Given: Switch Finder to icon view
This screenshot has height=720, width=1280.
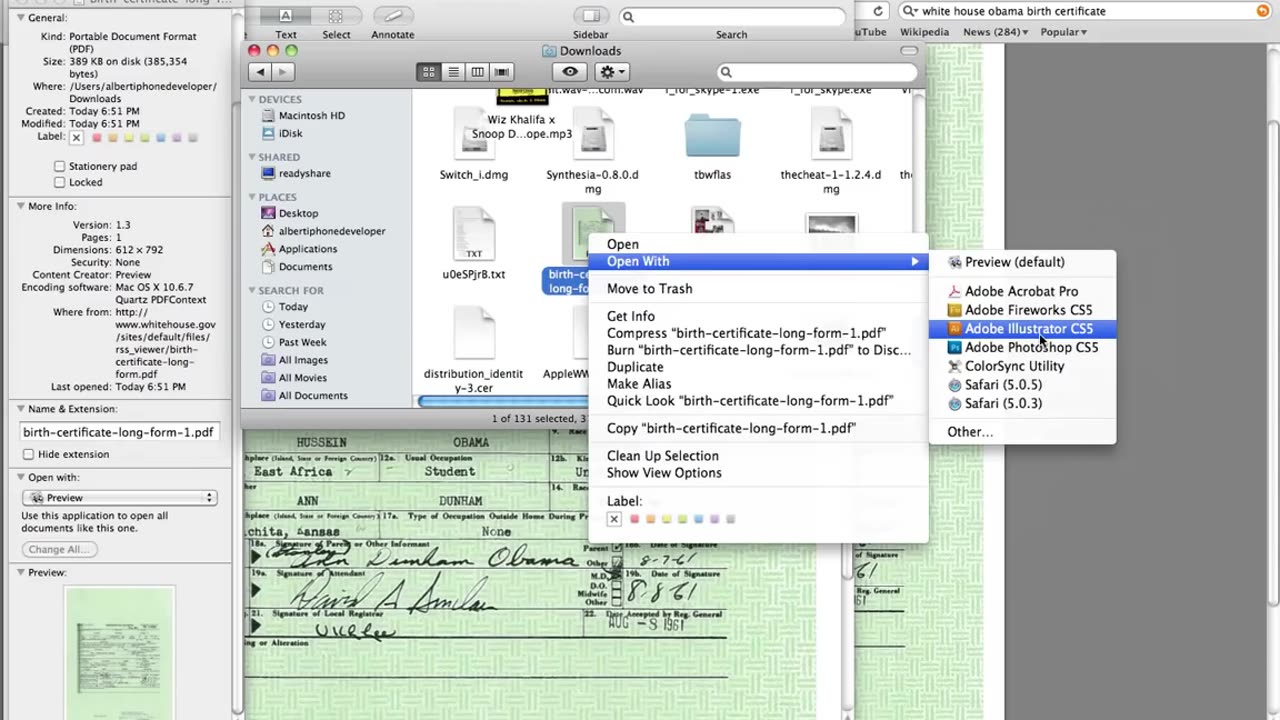Looking at the screenshot, I should 429,72.
